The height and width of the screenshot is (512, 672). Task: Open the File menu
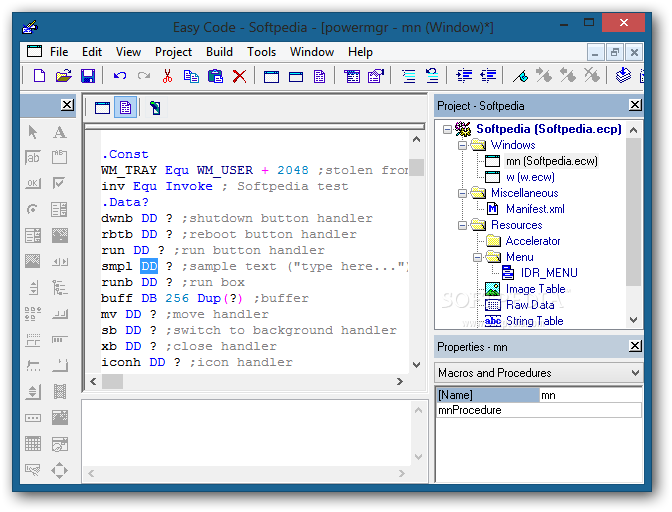tap(59, 52)
